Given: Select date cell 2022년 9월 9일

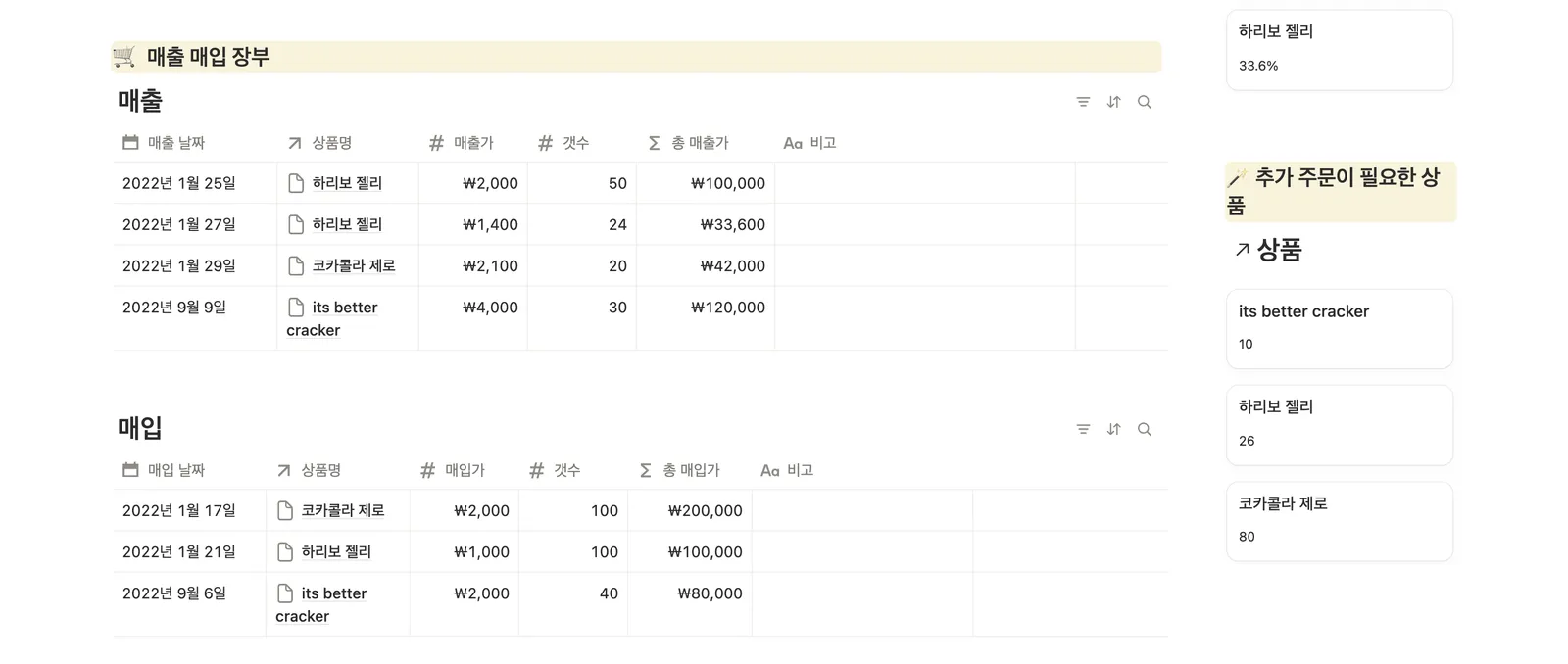Looking at the screenshot, I should pos(195,318).
